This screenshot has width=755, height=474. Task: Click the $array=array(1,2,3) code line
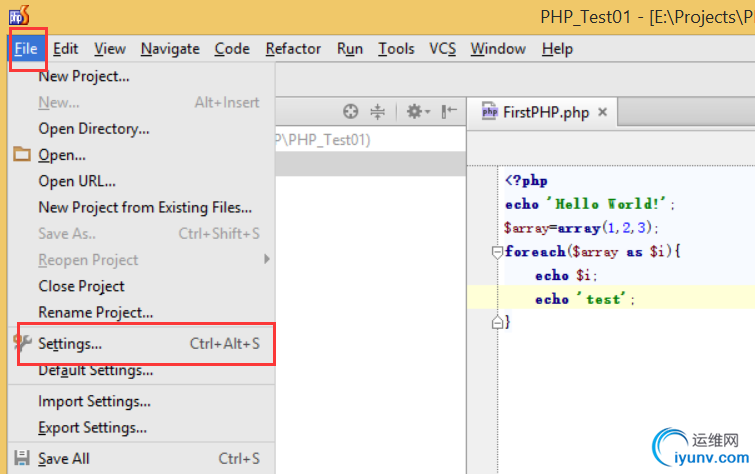click(x=581, y=227)
